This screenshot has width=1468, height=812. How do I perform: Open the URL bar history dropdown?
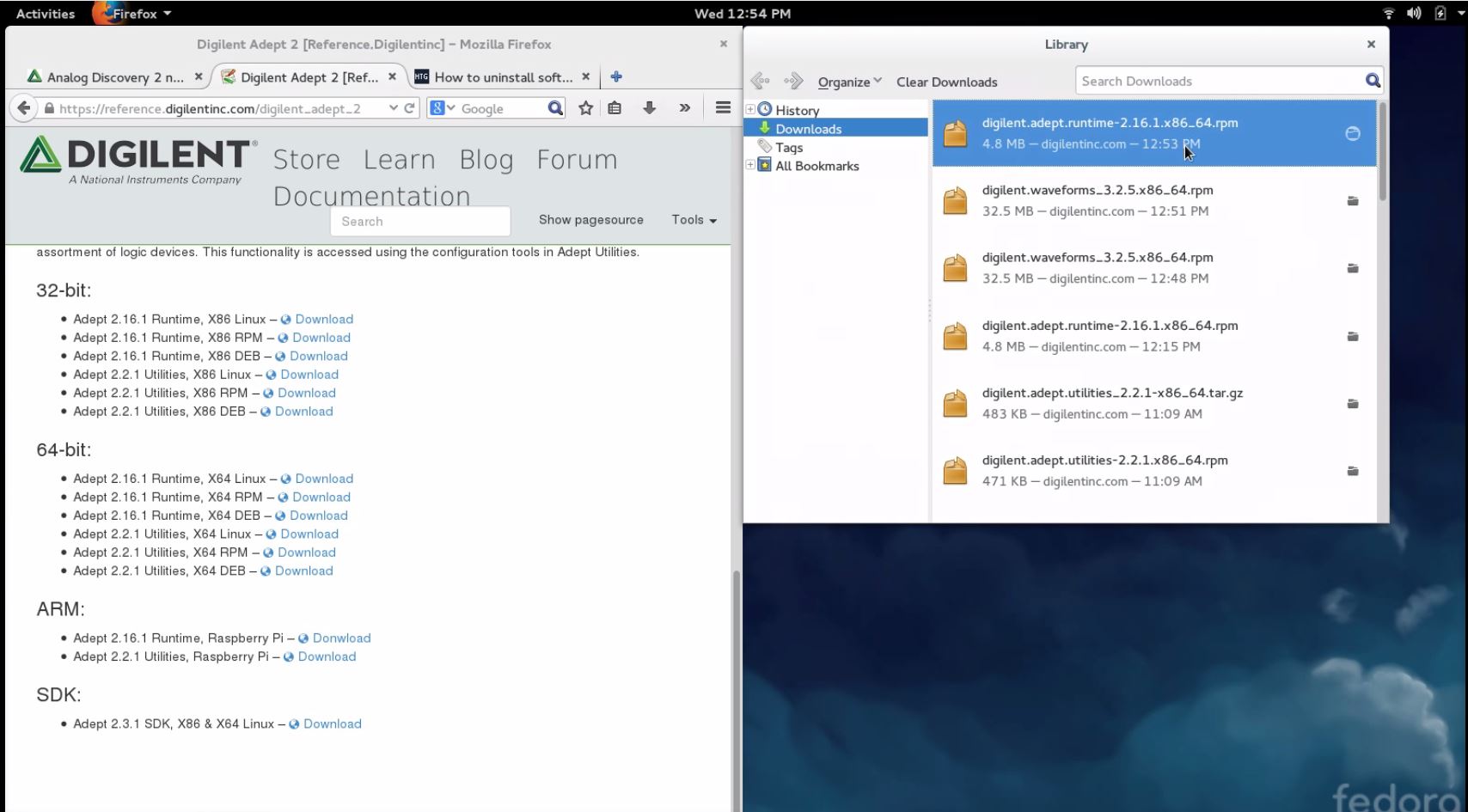click(393, 108)
